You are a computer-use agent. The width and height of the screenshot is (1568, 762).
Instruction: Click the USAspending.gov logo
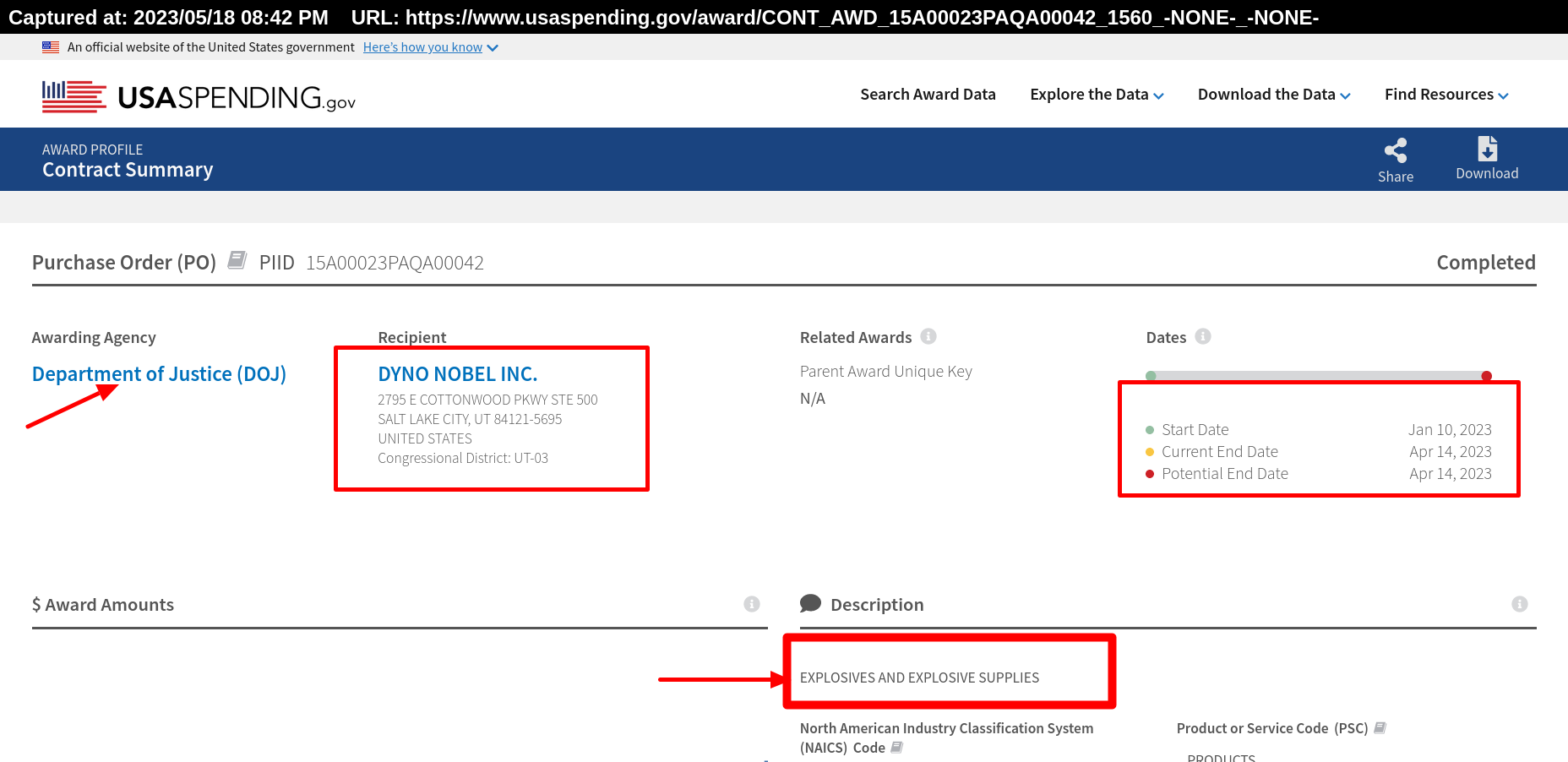[x=199, y=97]
